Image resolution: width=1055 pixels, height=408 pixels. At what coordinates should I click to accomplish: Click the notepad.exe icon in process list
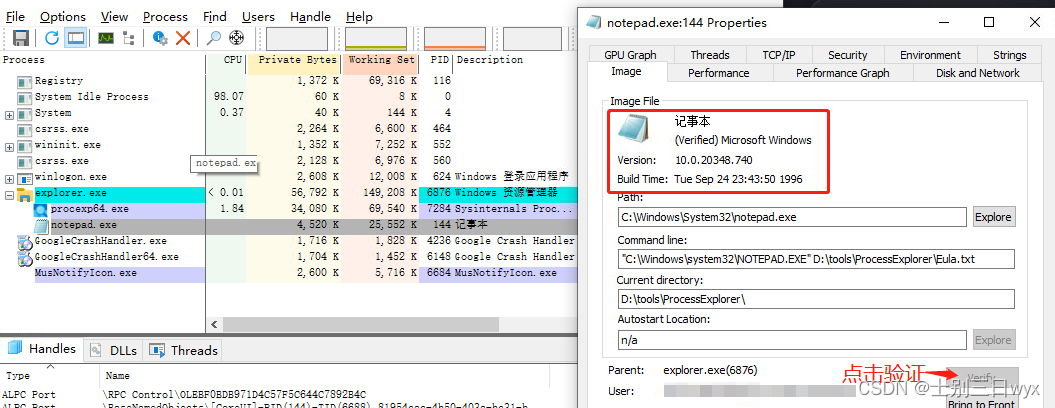[x=42, y=226]
